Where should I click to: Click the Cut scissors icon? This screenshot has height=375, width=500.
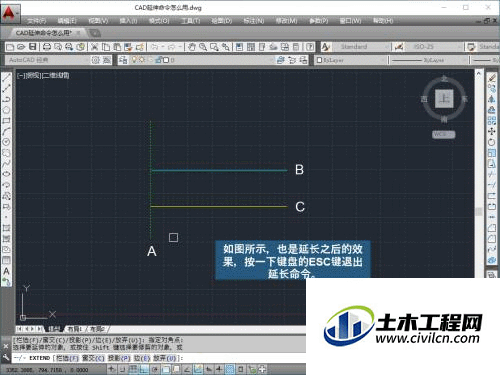coord(94,47)
